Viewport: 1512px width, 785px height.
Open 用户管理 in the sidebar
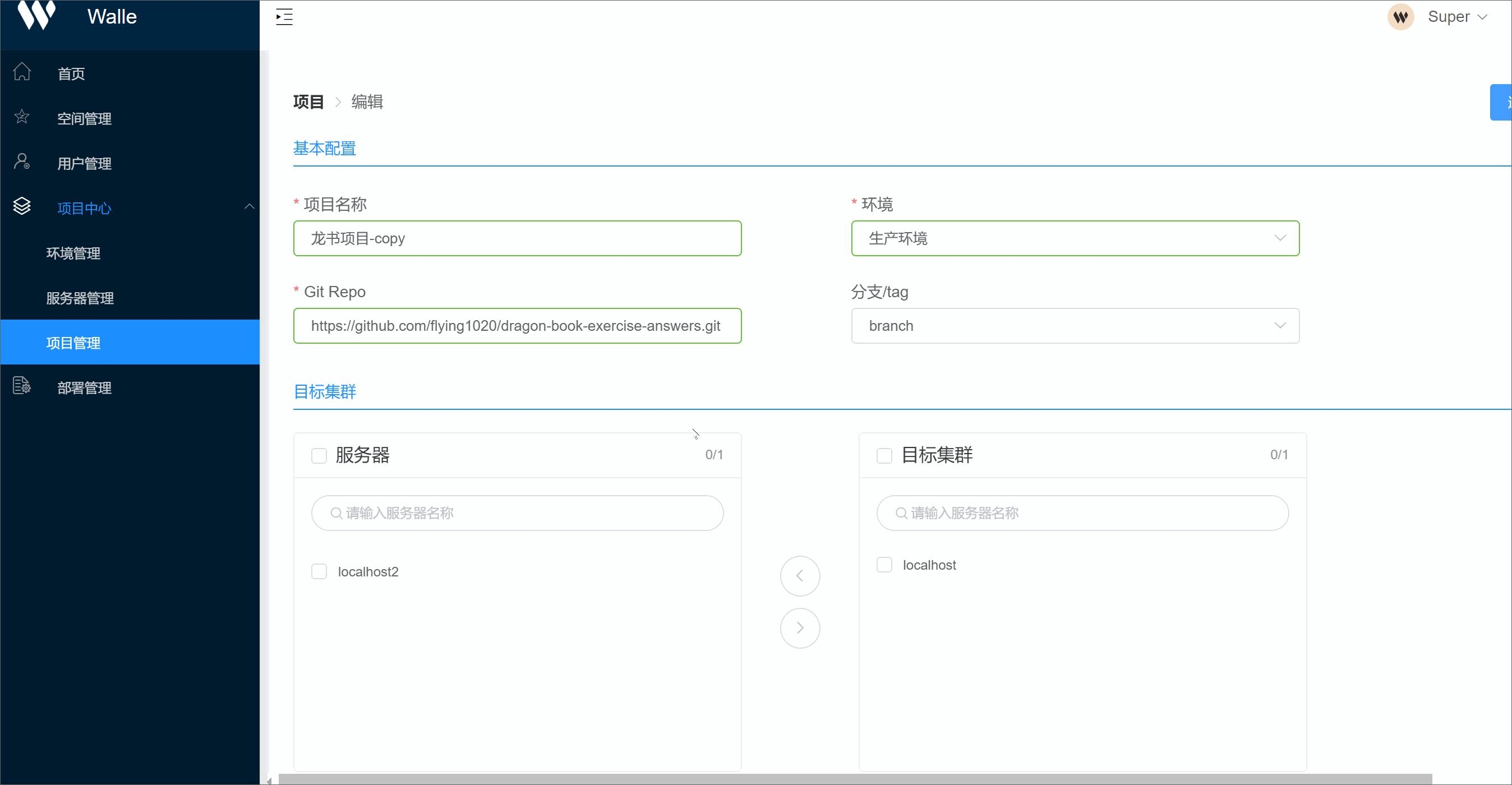click(130, 163)
